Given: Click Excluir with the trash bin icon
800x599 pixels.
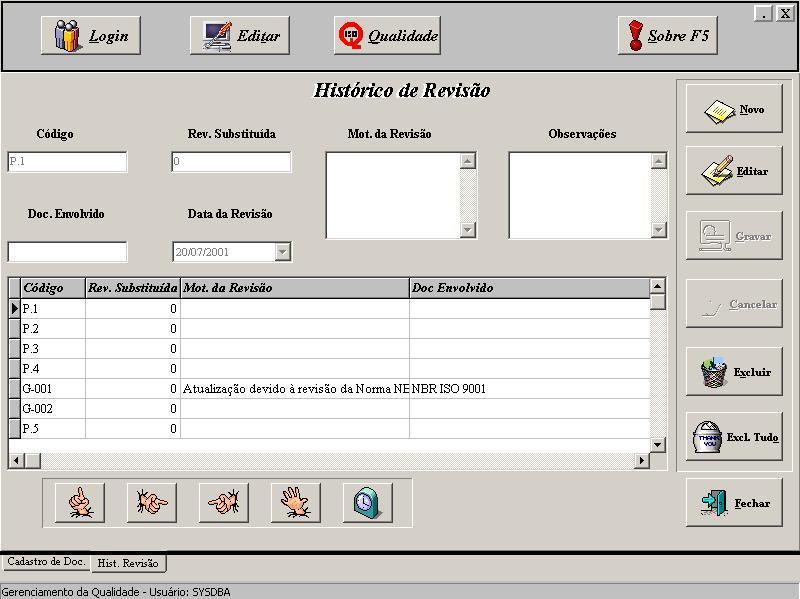Looking at the screenshot, I should click(x=734, y=372).
